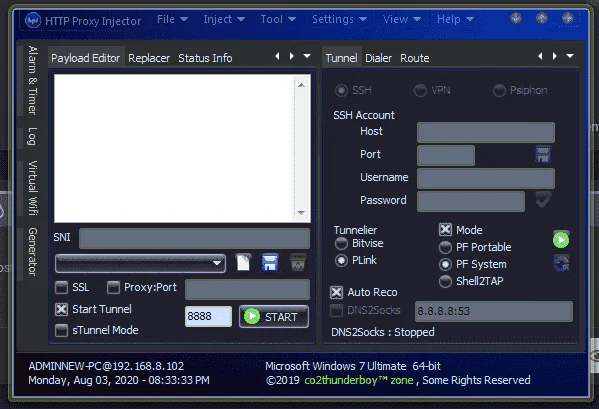Switch to the Replacer tab

tap(149, 58)
